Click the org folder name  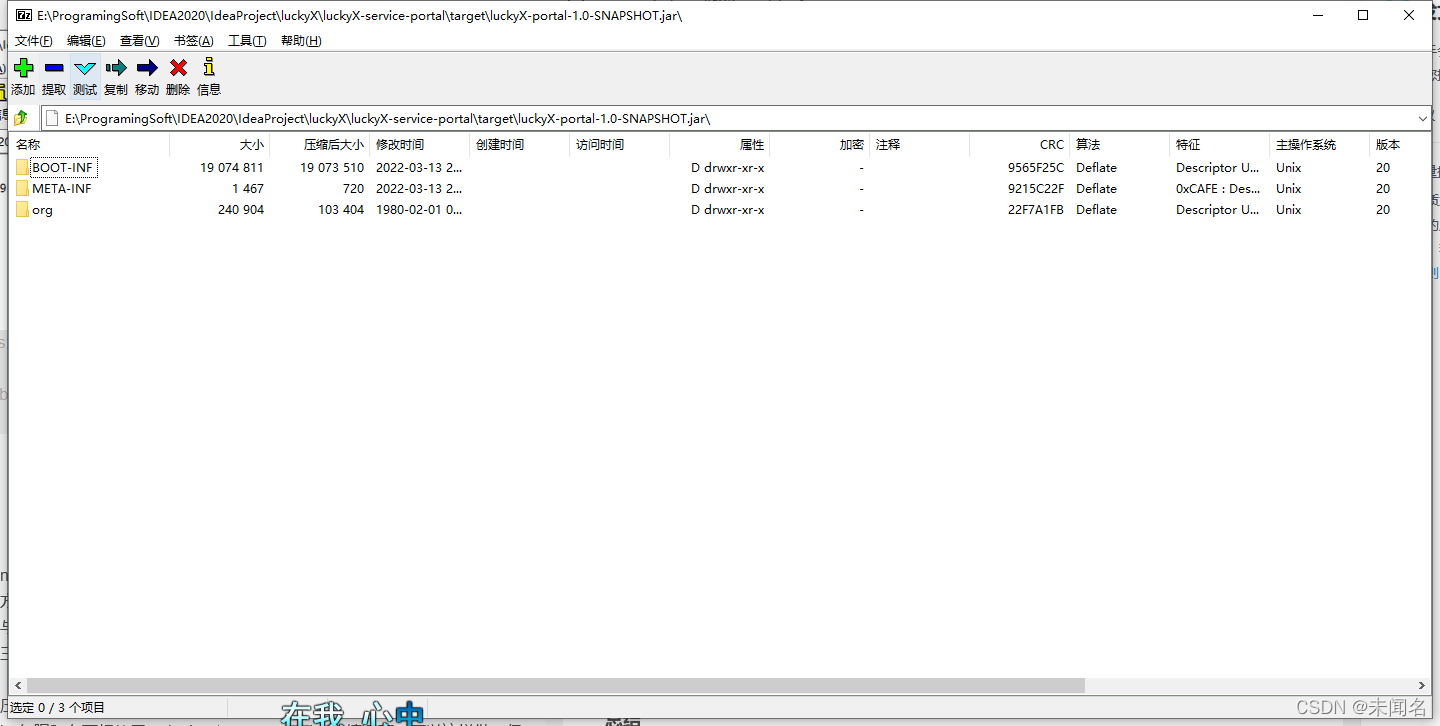(42, 210)
